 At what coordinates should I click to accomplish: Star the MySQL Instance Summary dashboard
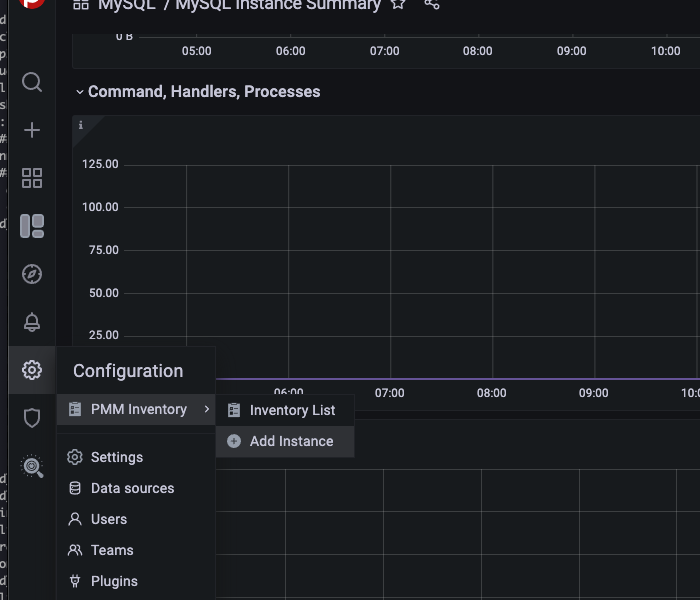(398, 4)
